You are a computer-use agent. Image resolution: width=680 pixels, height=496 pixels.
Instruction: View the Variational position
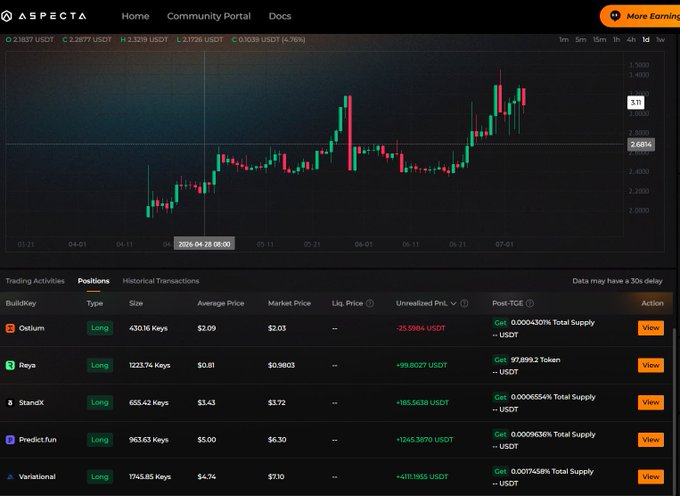coord(651,476)
